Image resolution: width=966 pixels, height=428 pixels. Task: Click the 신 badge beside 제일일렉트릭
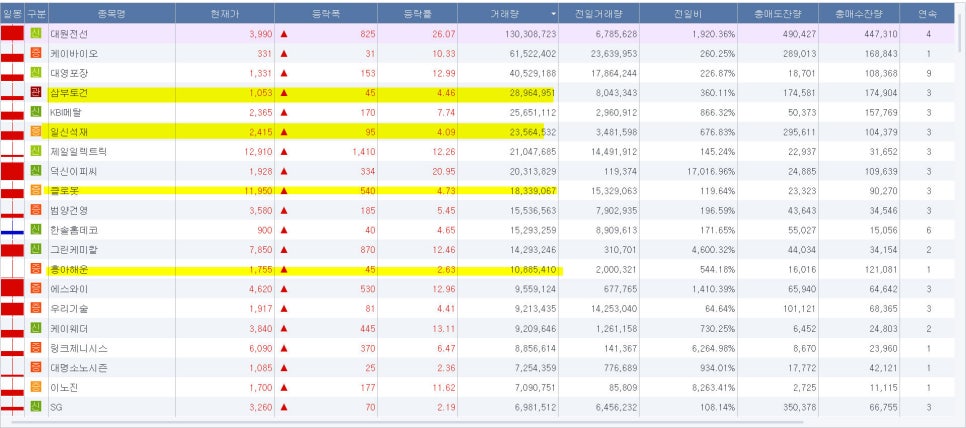coord(36,151)
